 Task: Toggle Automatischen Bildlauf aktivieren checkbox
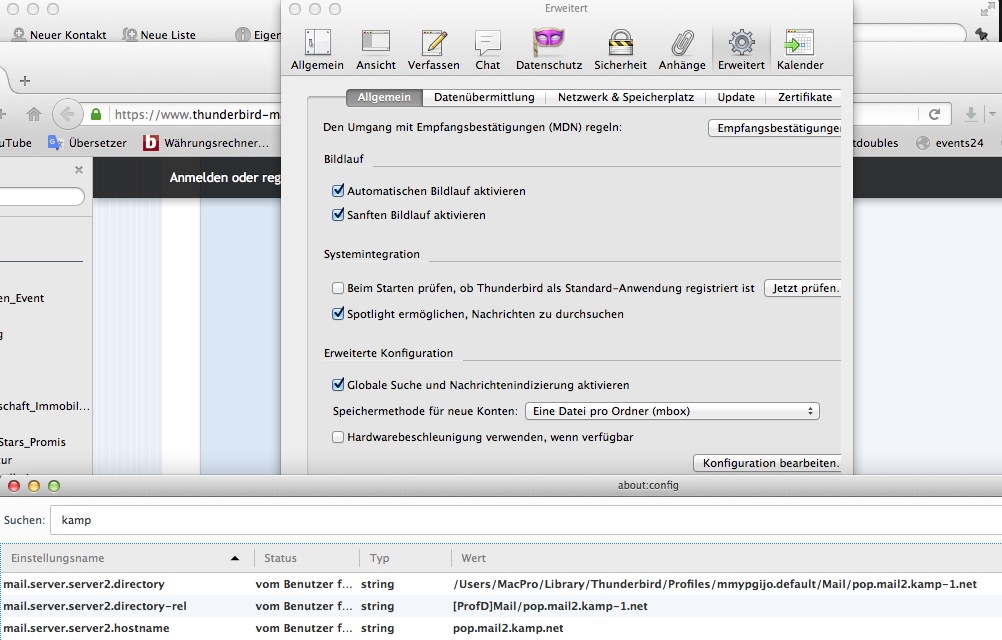338,190
